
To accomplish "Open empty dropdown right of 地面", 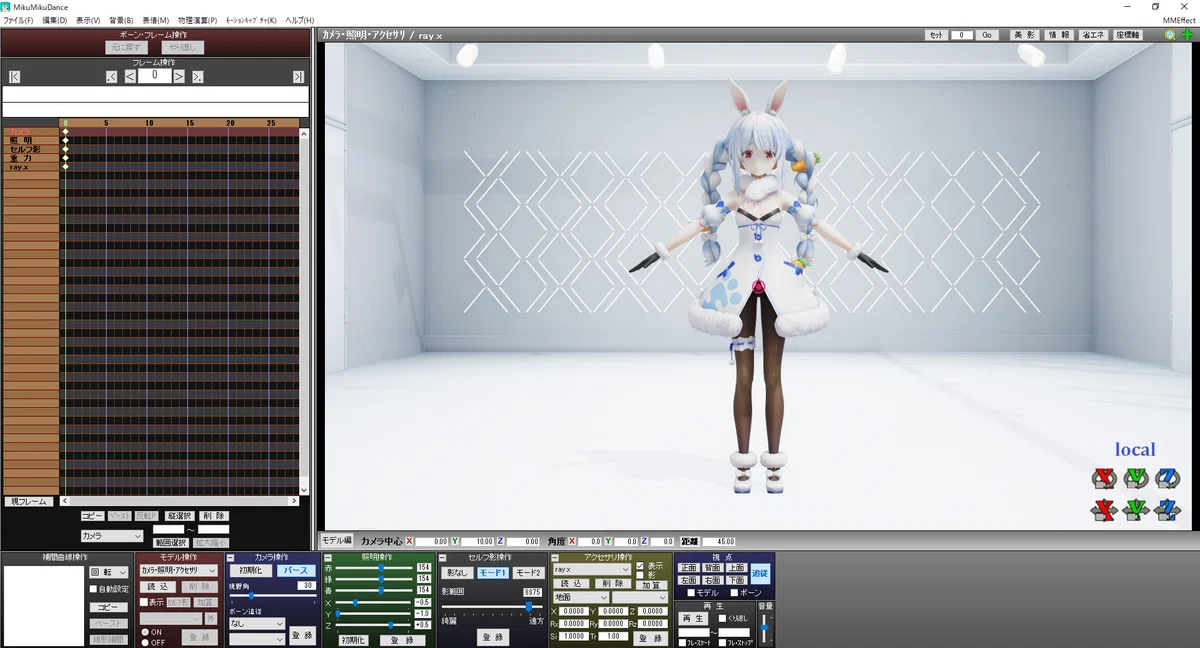I will [x=640, y=597].
